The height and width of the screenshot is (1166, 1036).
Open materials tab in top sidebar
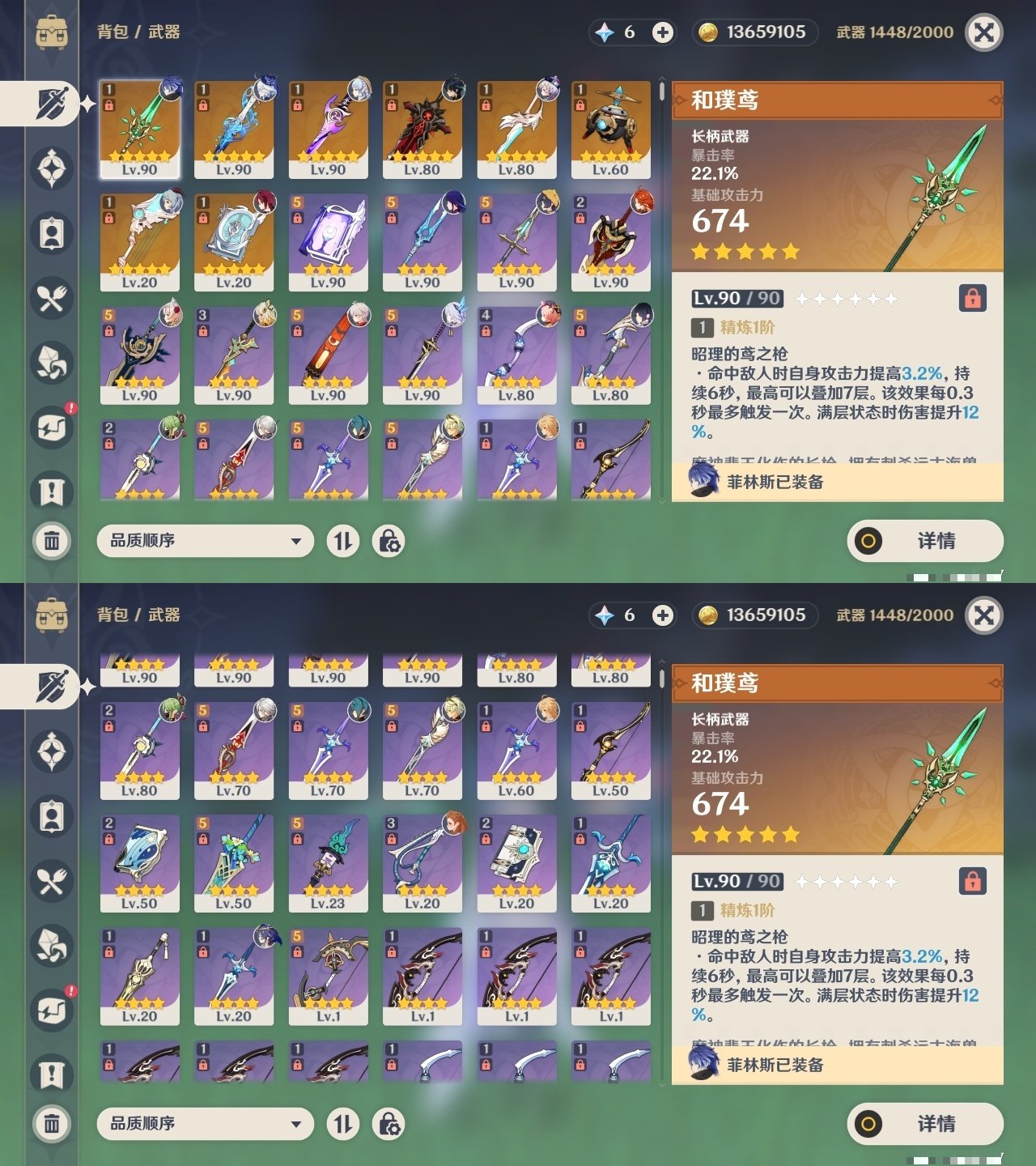click(52, 363)
